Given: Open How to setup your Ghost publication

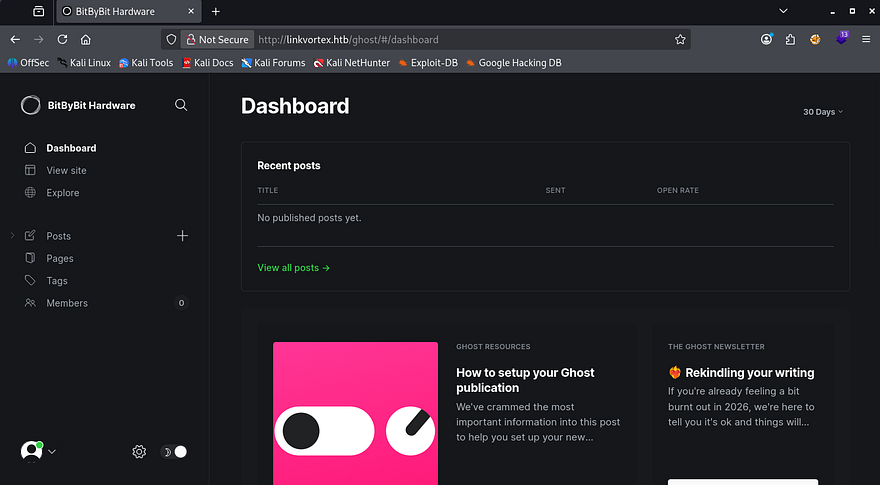Looking at the screenshot, I should tap(525, 380).
